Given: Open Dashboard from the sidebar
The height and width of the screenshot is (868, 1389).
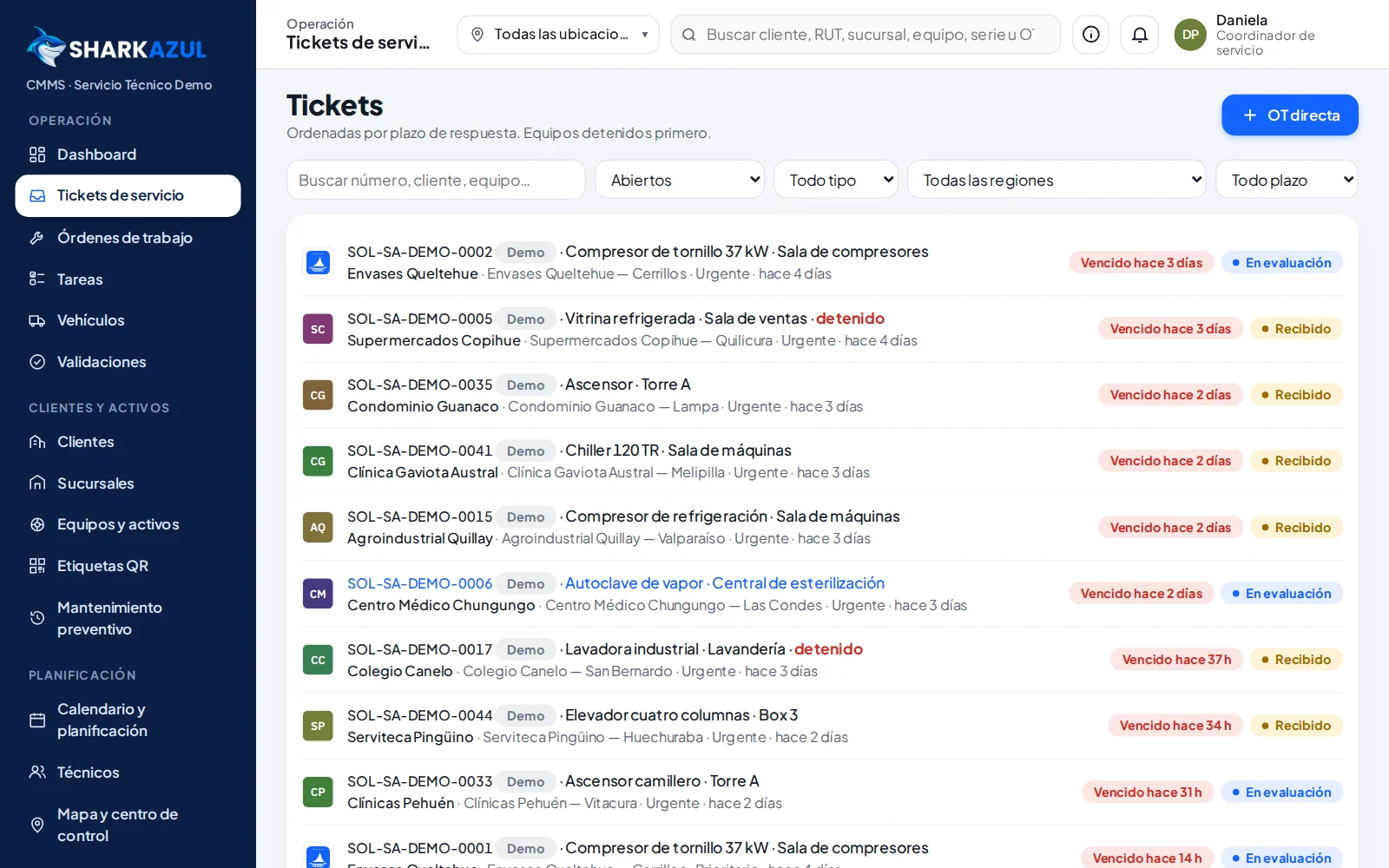Looking at the screenshot, I should point(128,155).
